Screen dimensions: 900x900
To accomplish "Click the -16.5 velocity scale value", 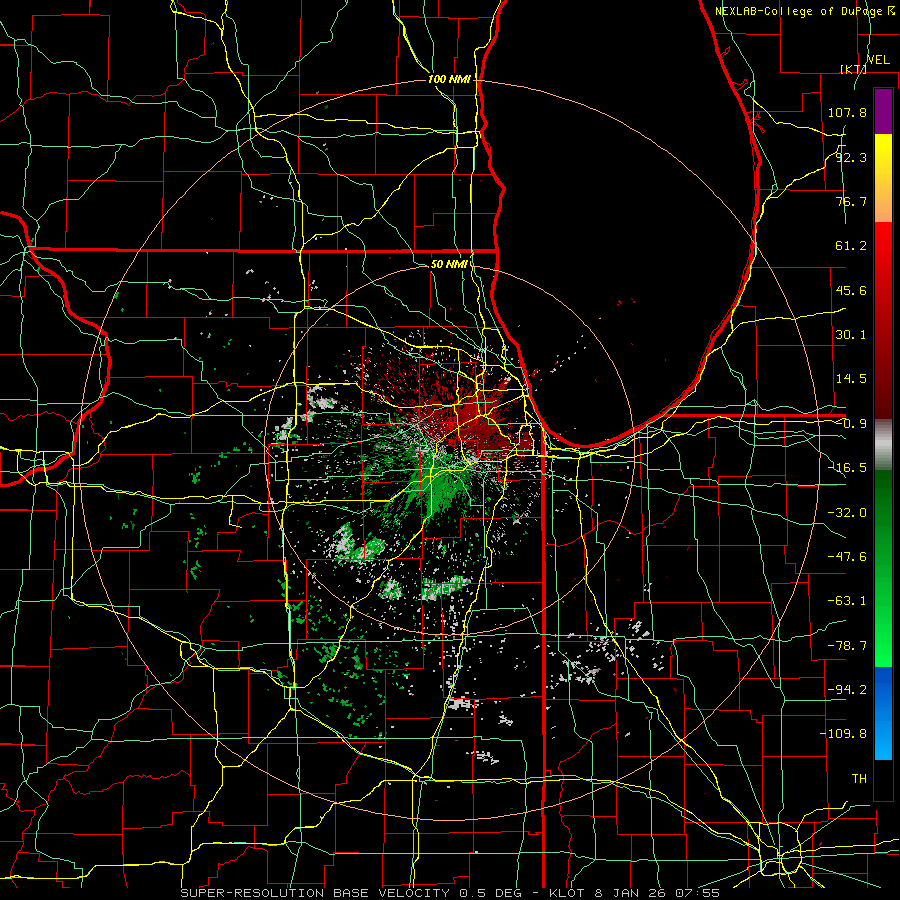I will click(x=847, y=468).
